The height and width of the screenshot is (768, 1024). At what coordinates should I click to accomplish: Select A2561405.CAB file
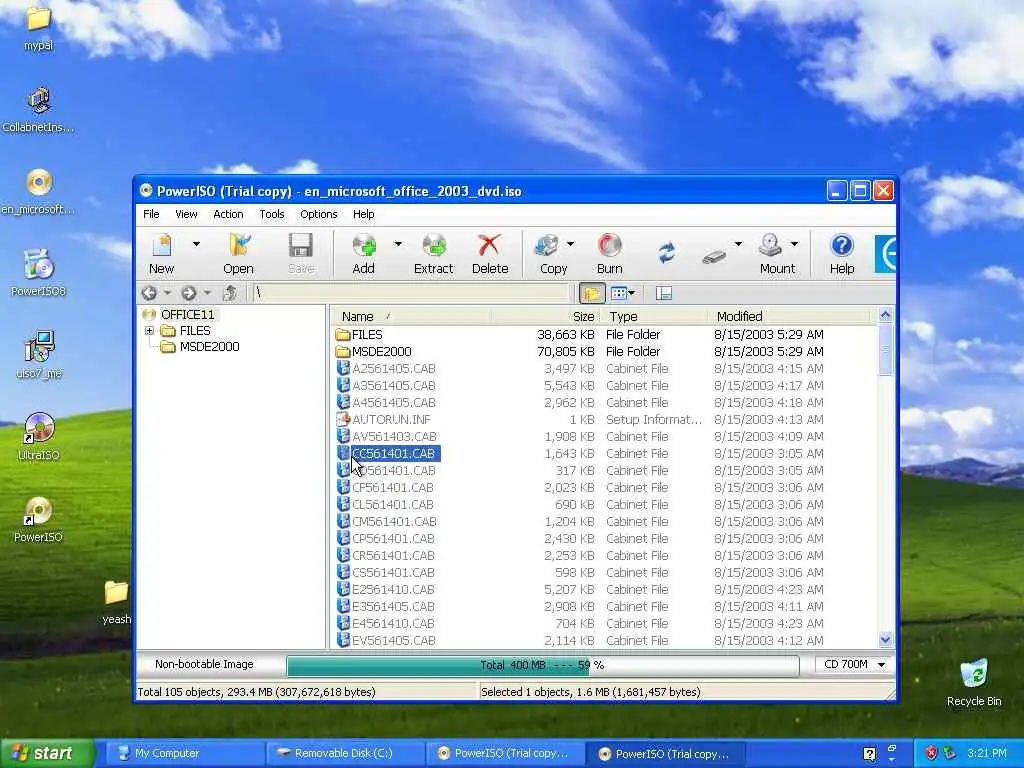(x=393, y=368)
